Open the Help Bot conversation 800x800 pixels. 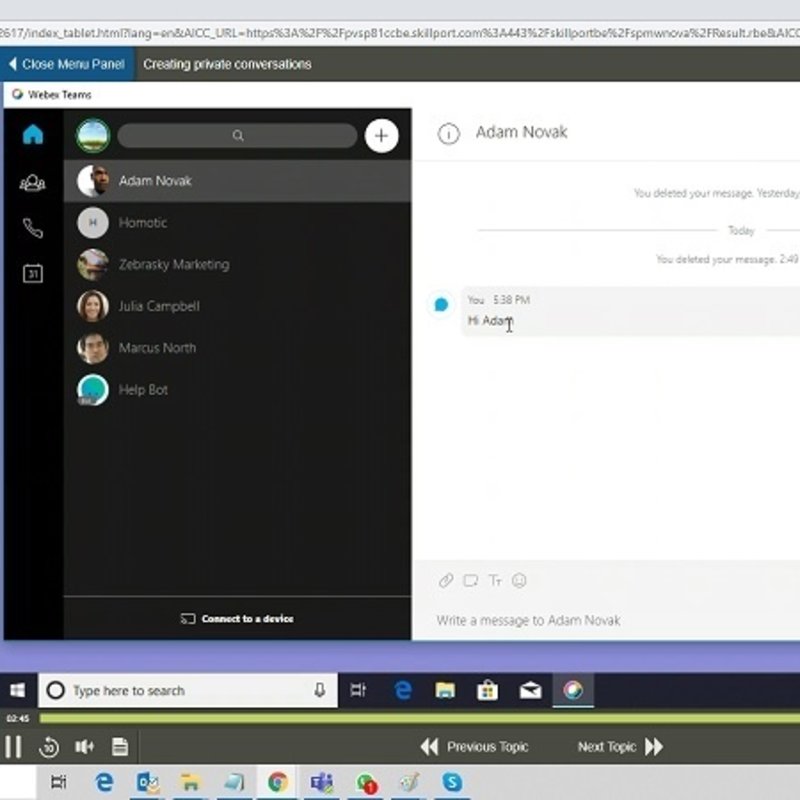[237, 390]
